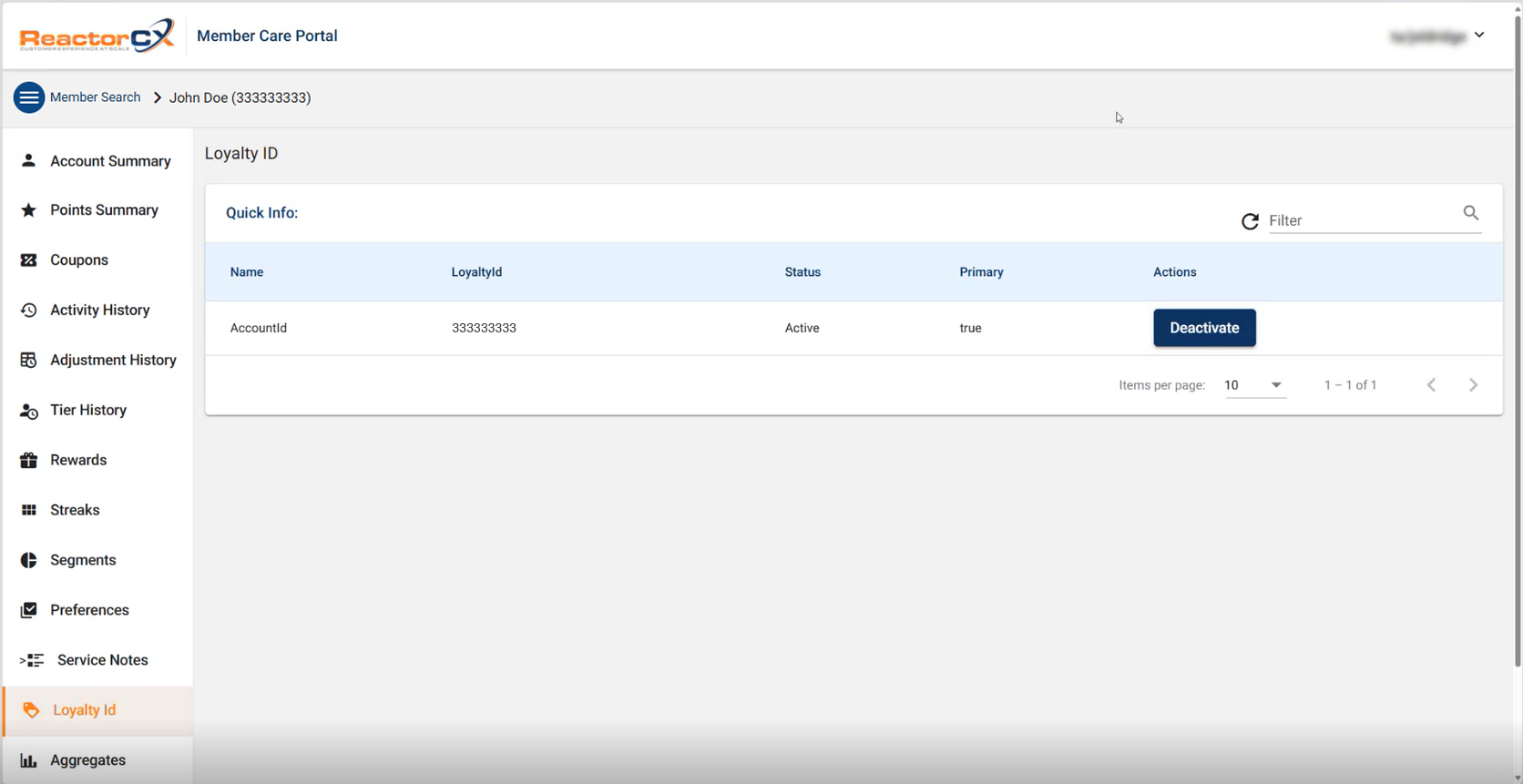Click the search magnifier icon
1523x784 pixels.
coord(1470,213)
